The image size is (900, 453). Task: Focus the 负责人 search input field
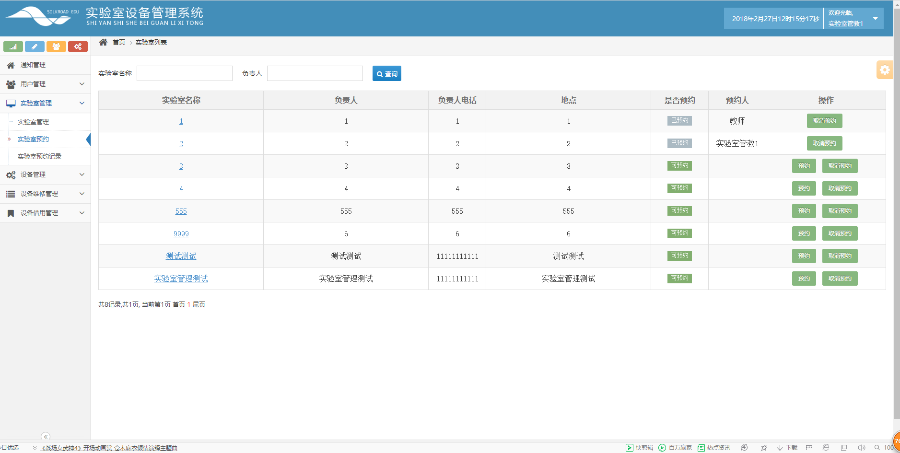coord(314,74)
